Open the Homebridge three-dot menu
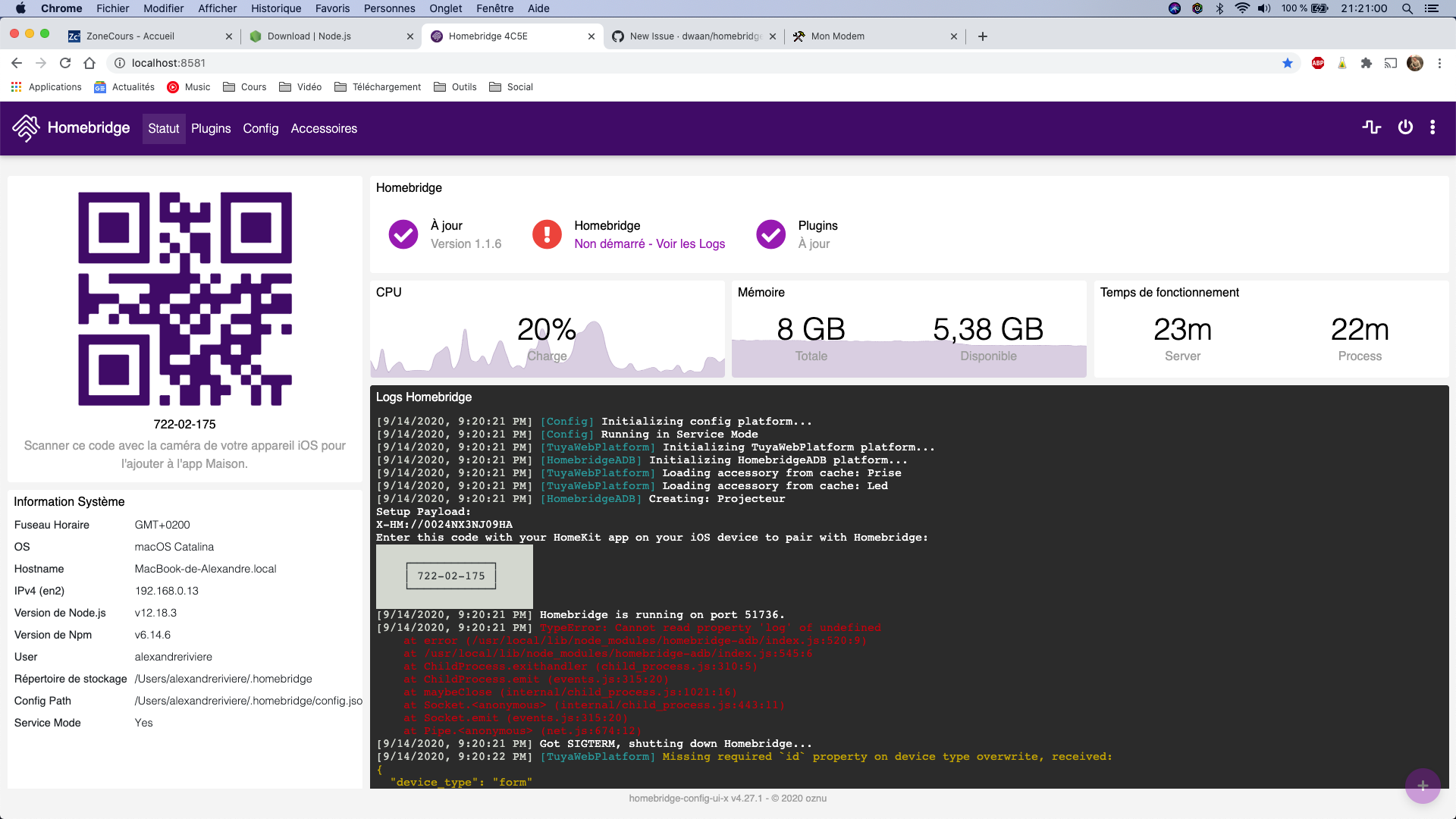 [1432, 127]
